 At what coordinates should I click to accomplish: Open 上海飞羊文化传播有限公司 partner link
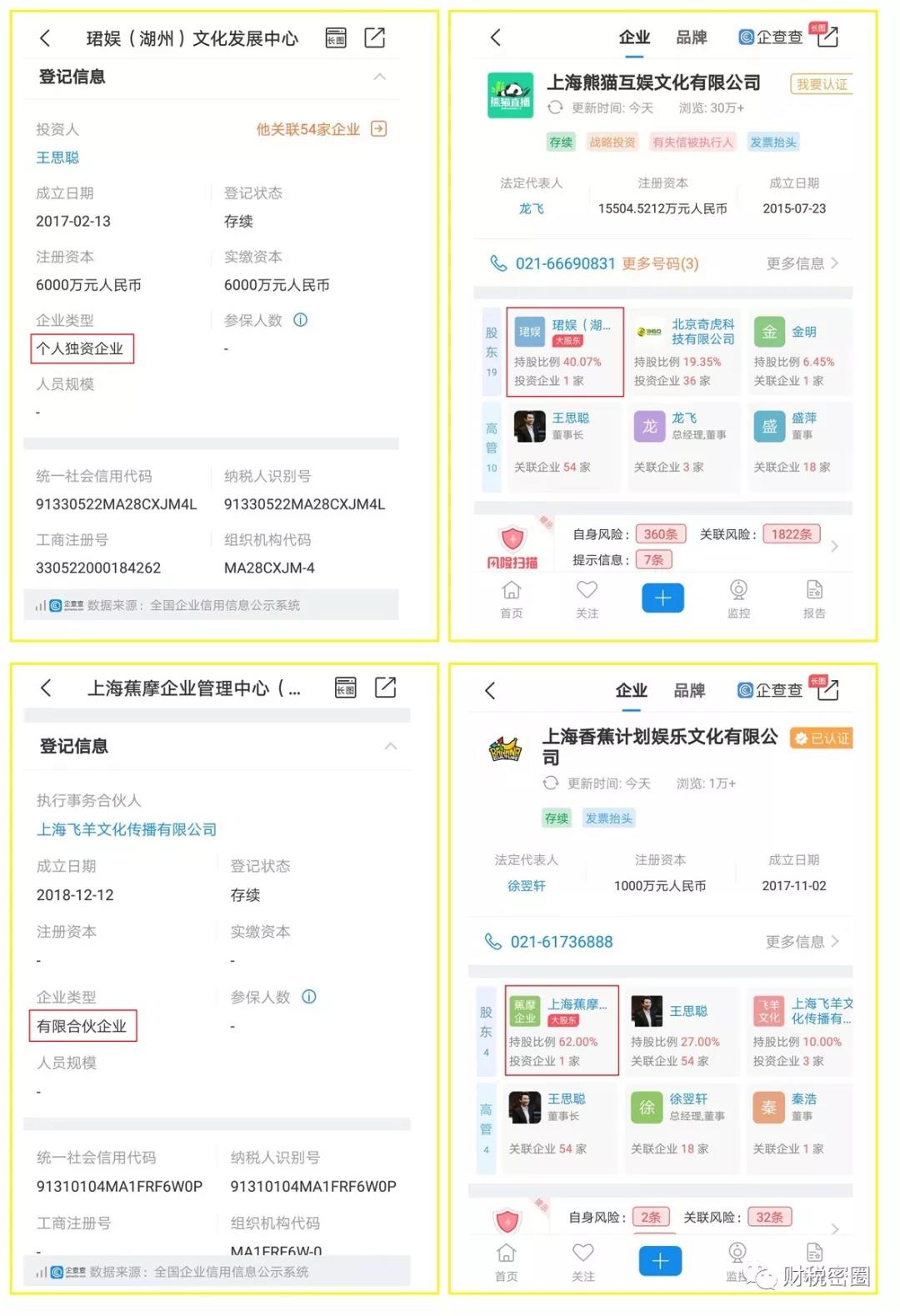click(127, 829)
